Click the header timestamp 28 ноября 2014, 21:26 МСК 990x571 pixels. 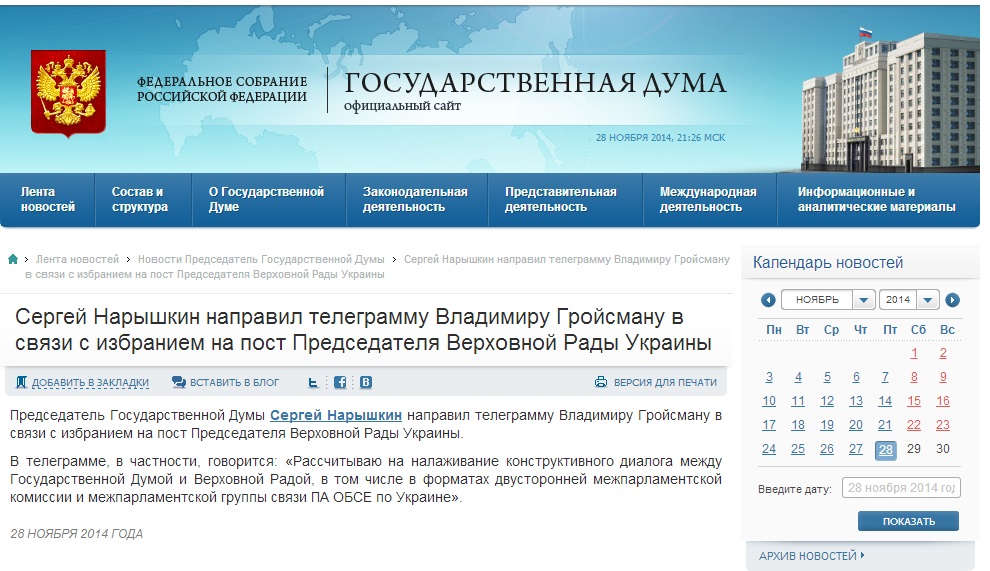tap(660, 137)
